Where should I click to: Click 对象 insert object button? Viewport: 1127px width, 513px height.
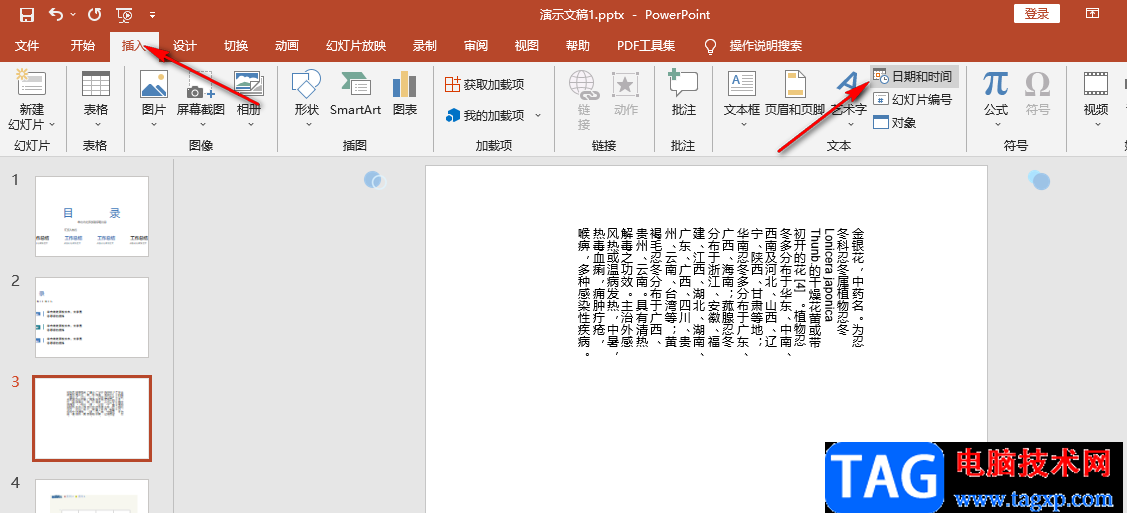click(x=896, y=122)
